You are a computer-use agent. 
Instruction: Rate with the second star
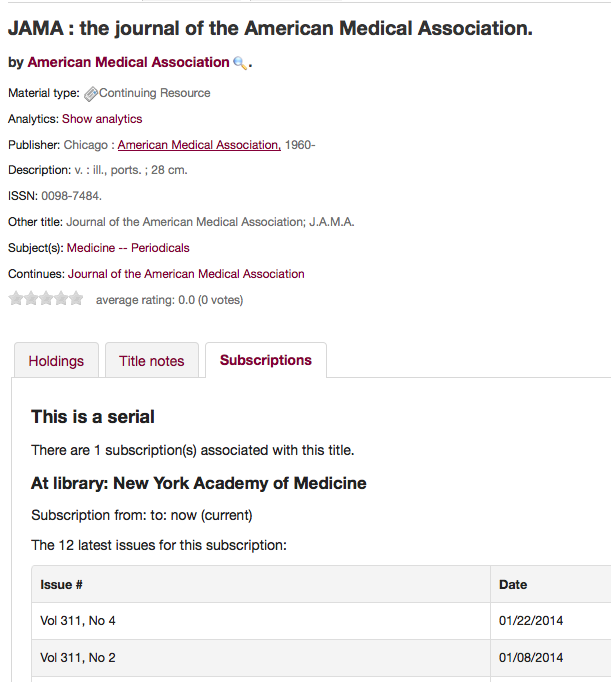point(31,298)
